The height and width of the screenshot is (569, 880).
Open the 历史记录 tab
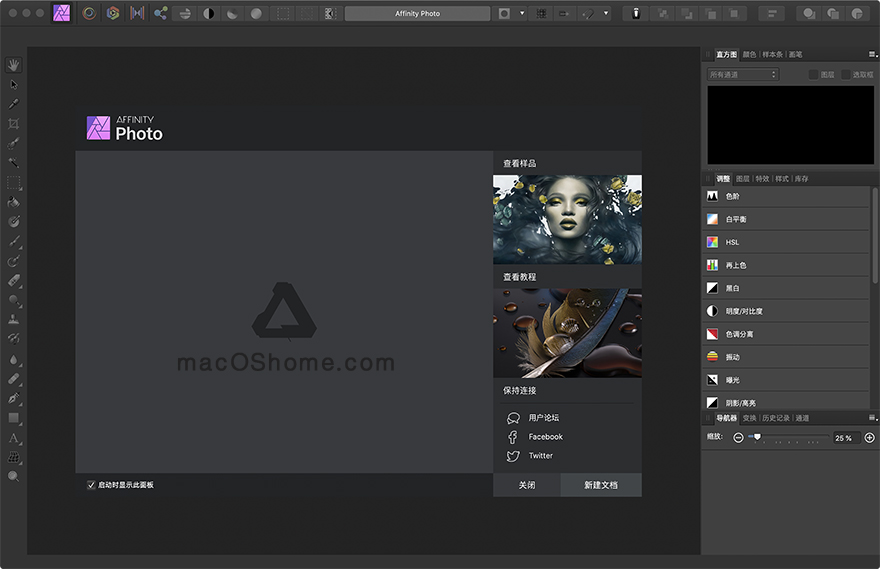[776, 418]
